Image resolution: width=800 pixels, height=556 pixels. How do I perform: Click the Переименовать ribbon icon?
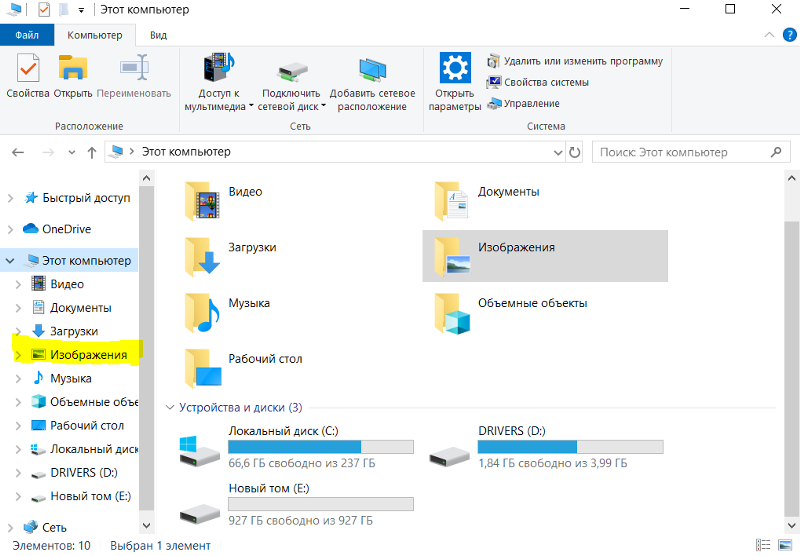pos(134,68)
